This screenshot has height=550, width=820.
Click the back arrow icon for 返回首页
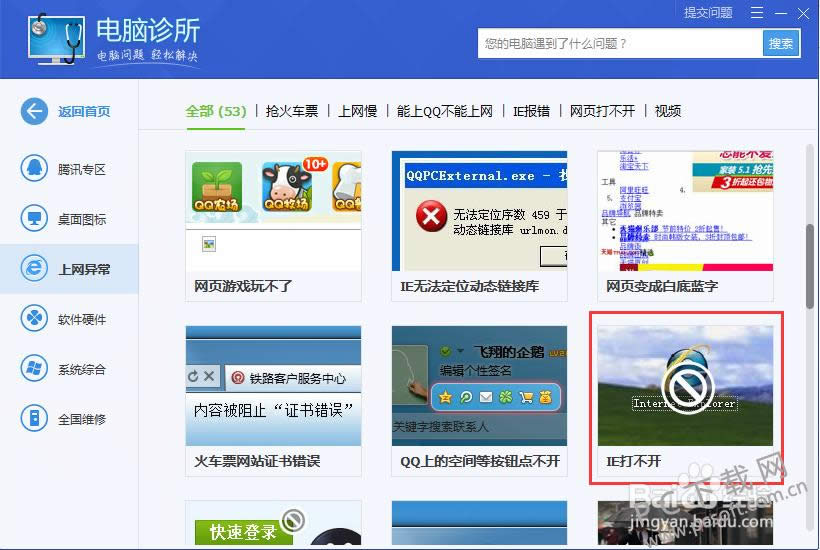(x=35, y=111)
